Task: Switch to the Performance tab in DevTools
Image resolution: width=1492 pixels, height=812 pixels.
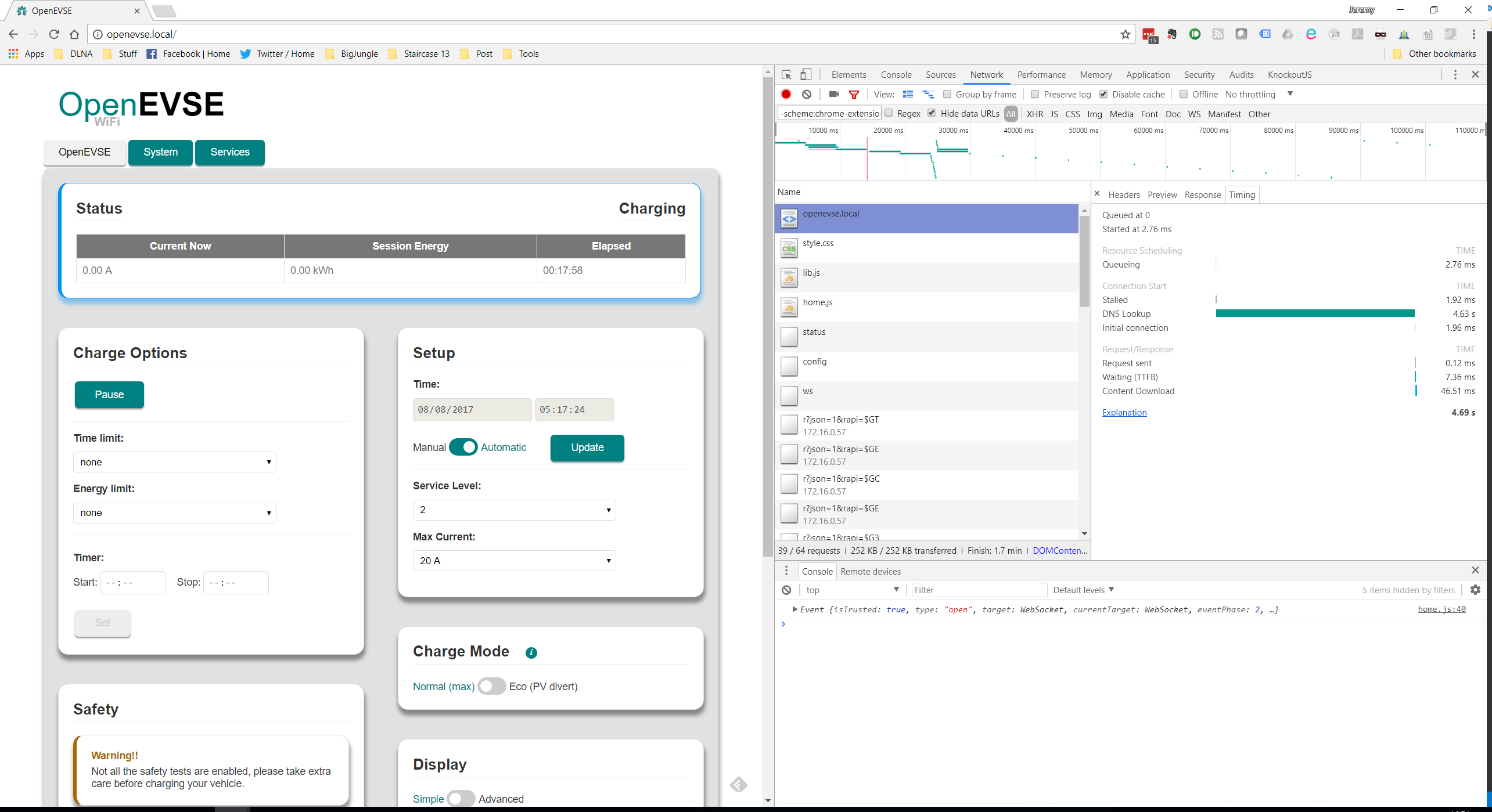Action: tap(1041, 74)
